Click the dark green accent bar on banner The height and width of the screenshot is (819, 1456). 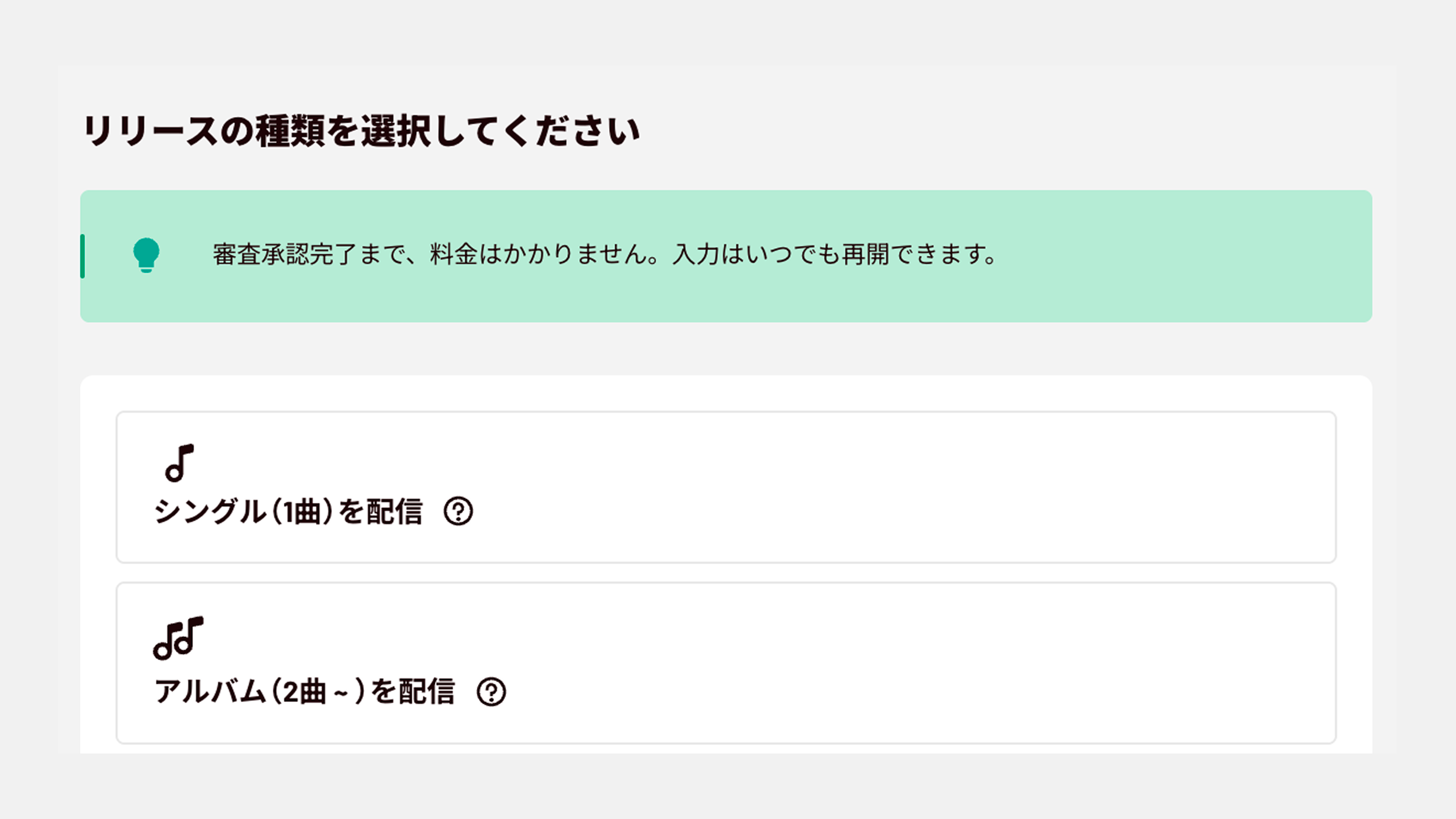(83, 256)
